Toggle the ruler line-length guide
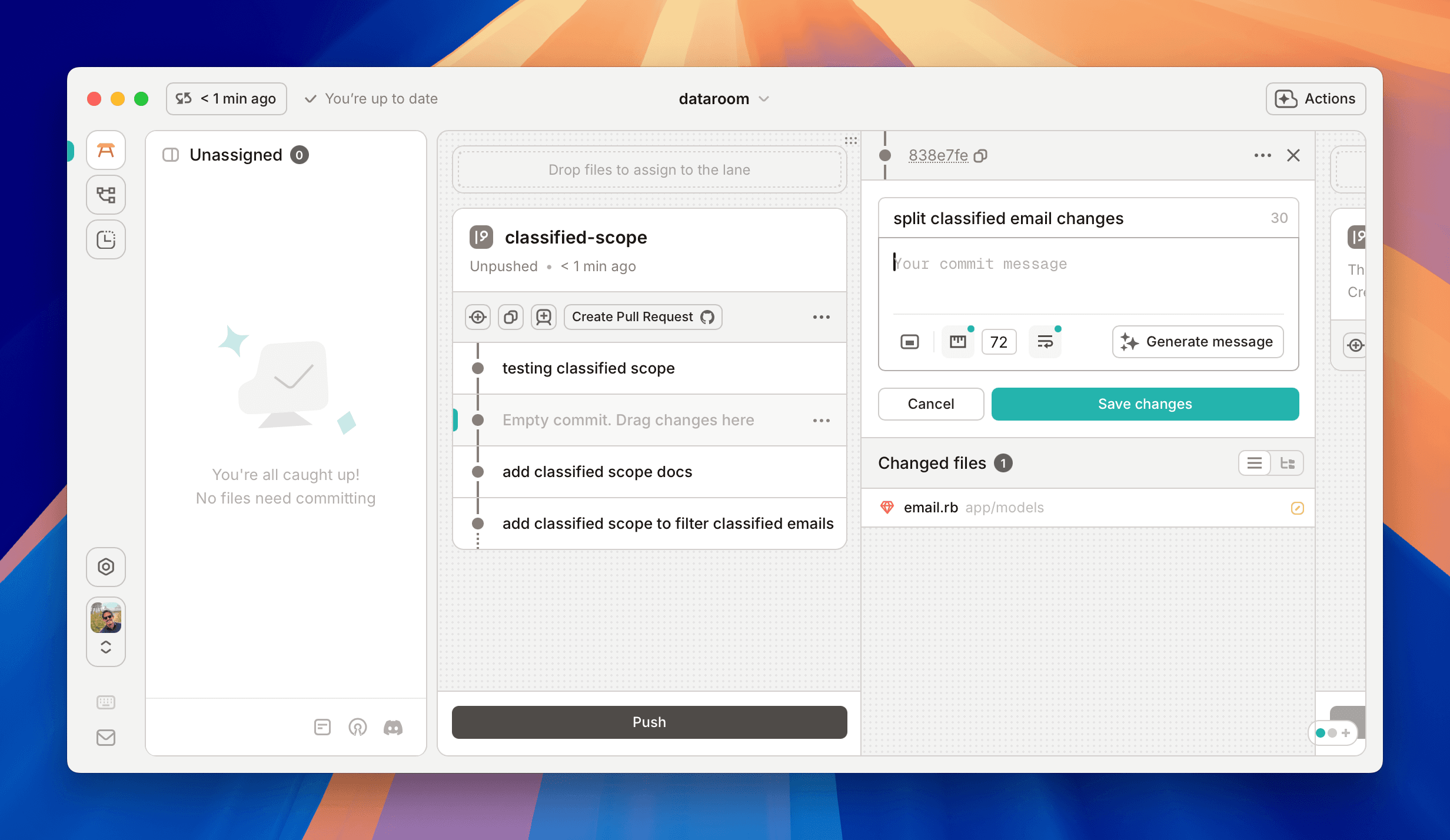 [x=958, y=342]
